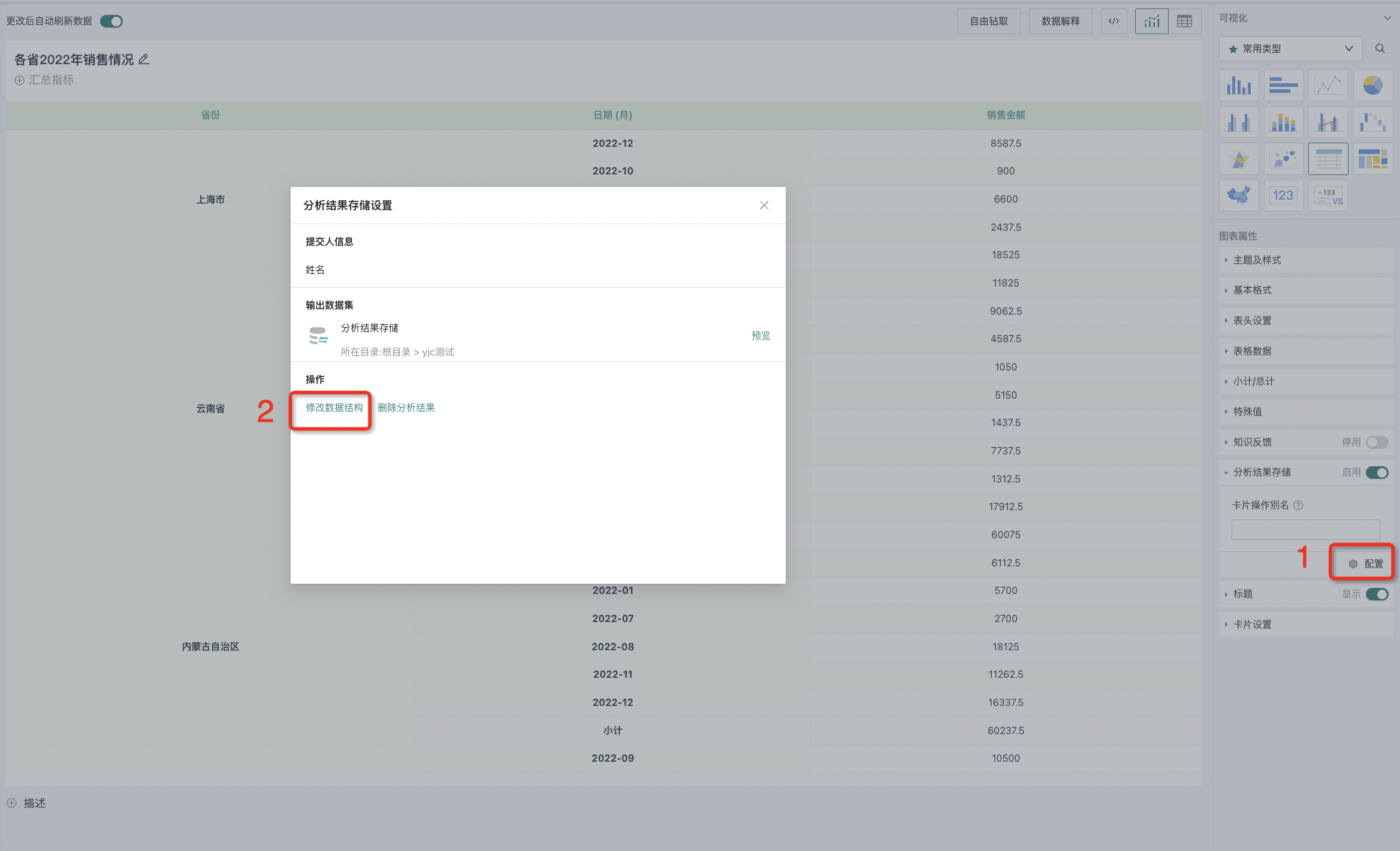Select the waterfall chart type icon
1400x851 pixels.
click(1372, 122)
